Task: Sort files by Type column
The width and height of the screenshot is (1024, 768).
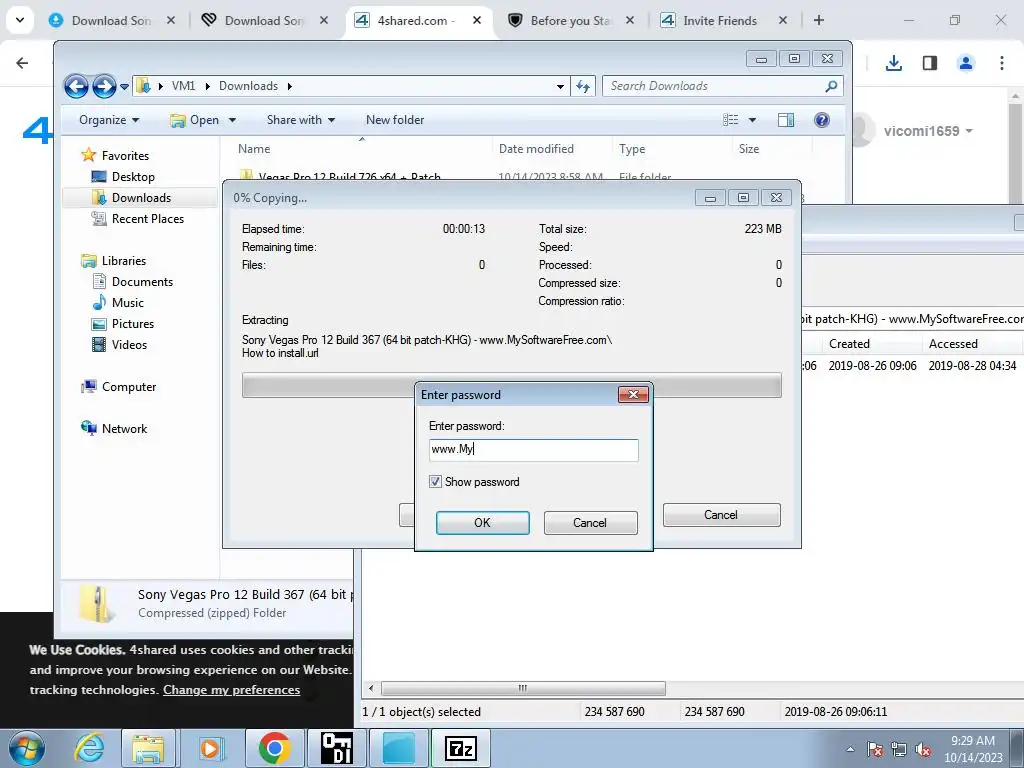Action: click(x=632, y=149)
